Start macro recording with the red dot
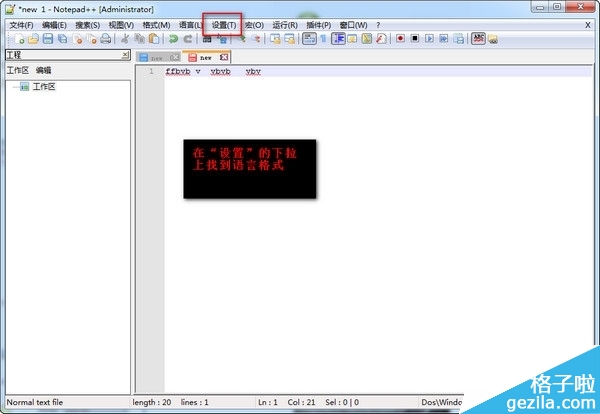 coord(399,39)
